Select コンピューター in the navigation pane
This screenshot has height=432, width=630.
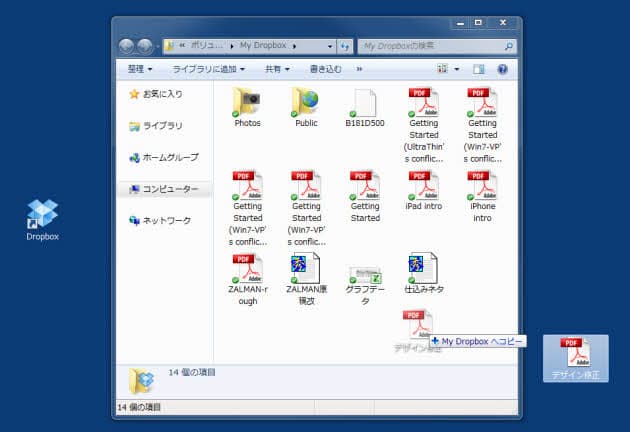point(170,189)
